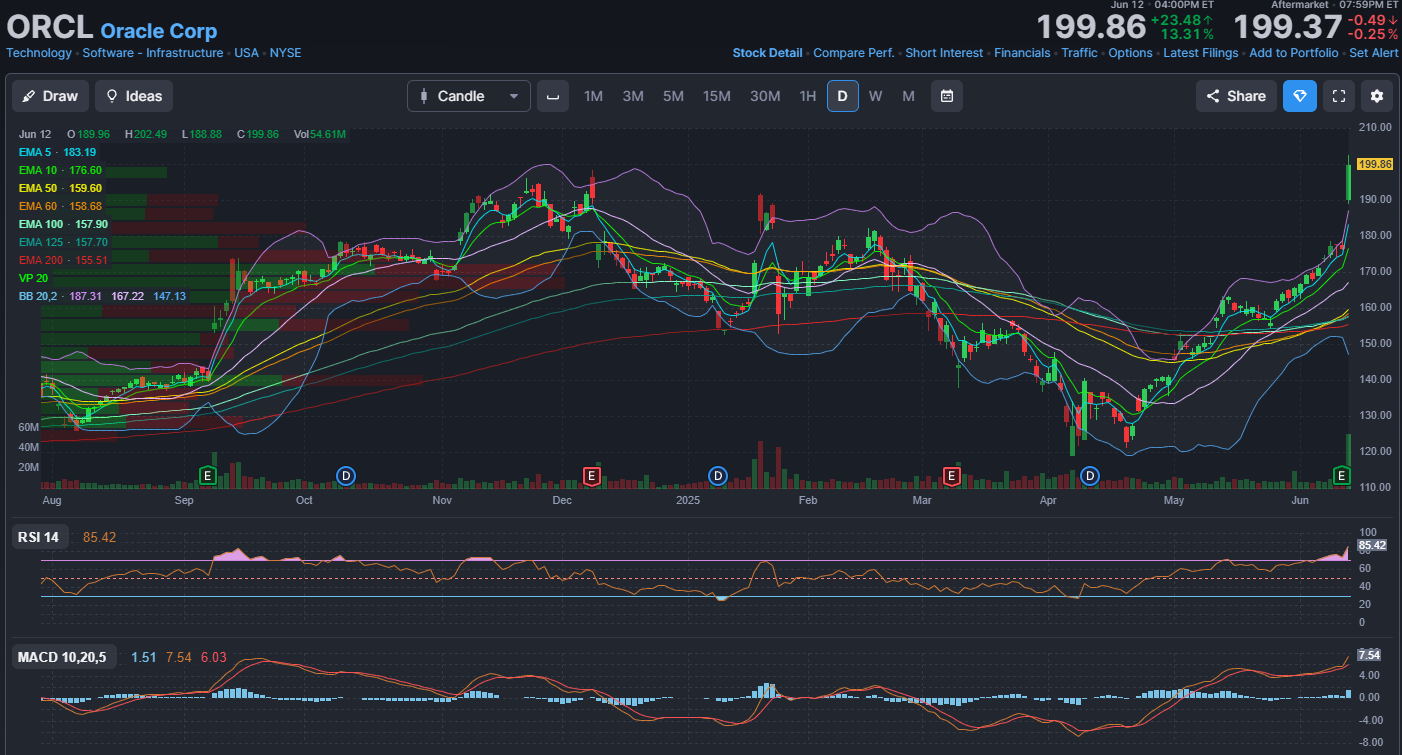
Task: Click the ORCL ticker symbol
Action: (x=50, y=27)
